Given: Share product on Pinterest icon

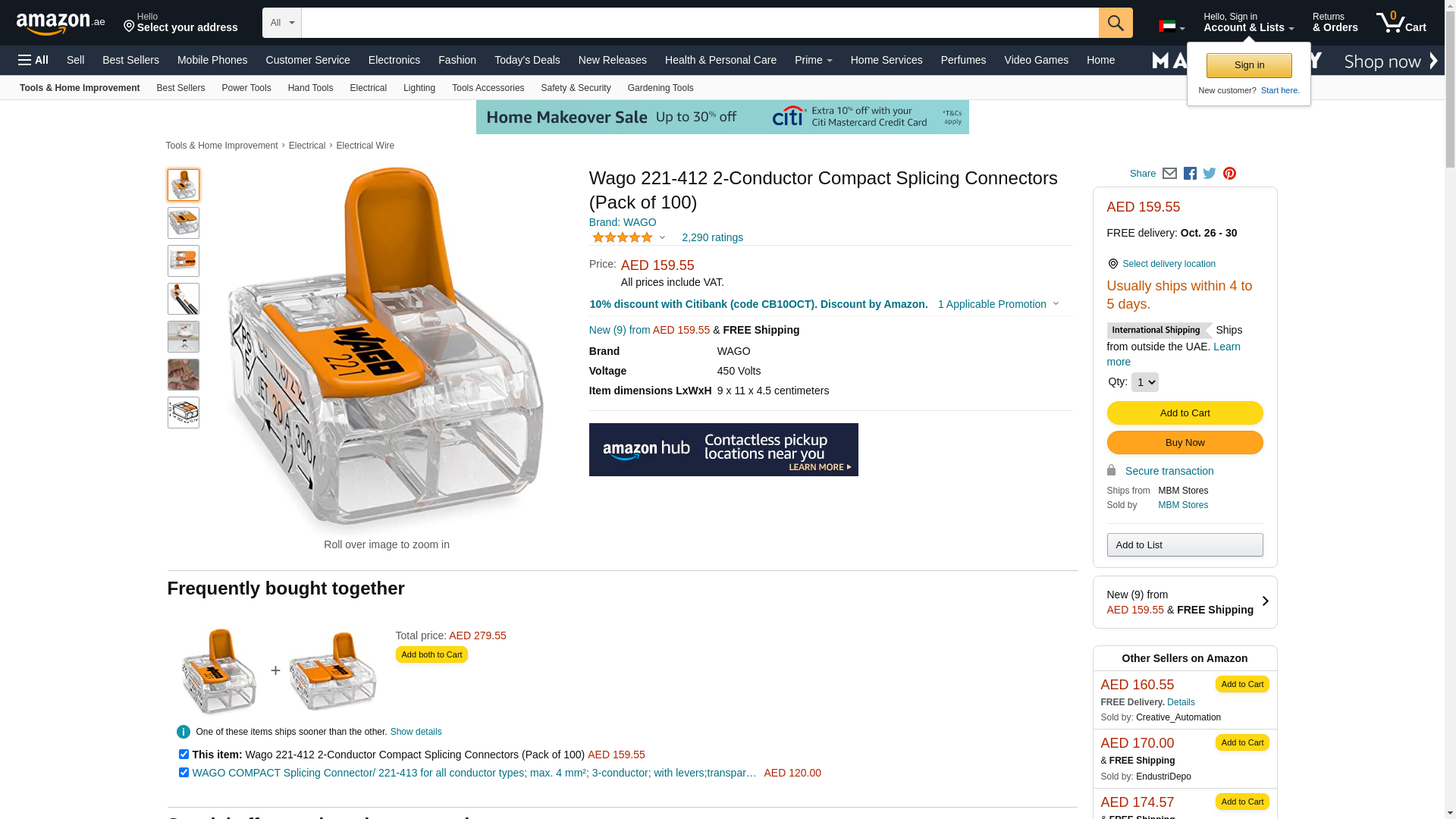Looking at the screenshot, I should pyautogui.click(x=1229, y=174).
